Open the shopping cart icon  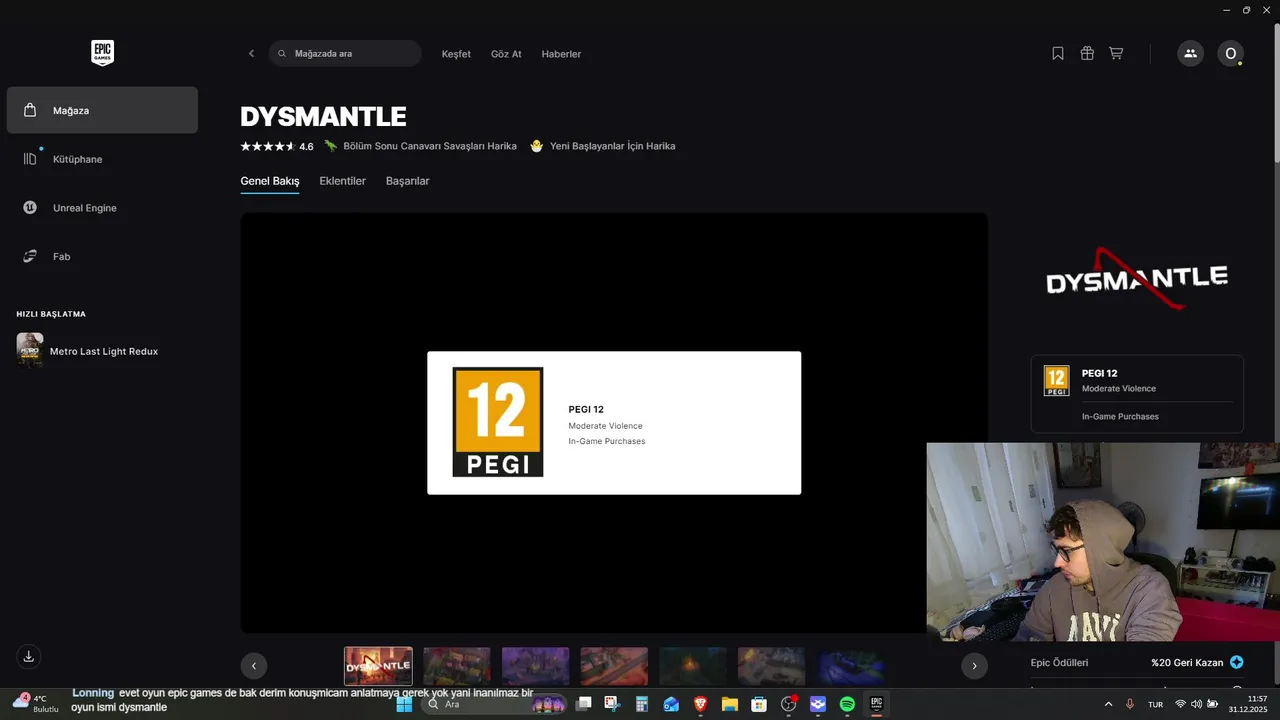[x=1116, y=54]
